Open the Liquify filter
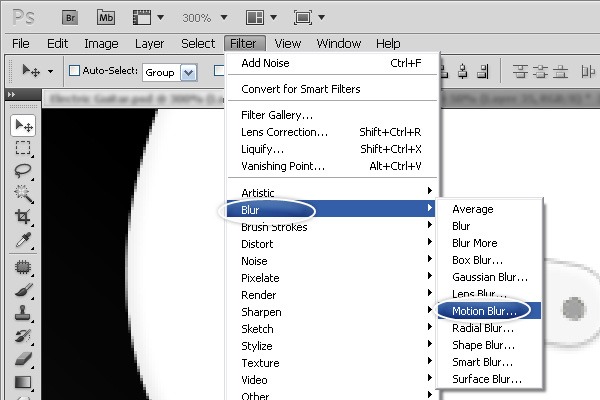 pyautogui.click(x=331, y=149)
